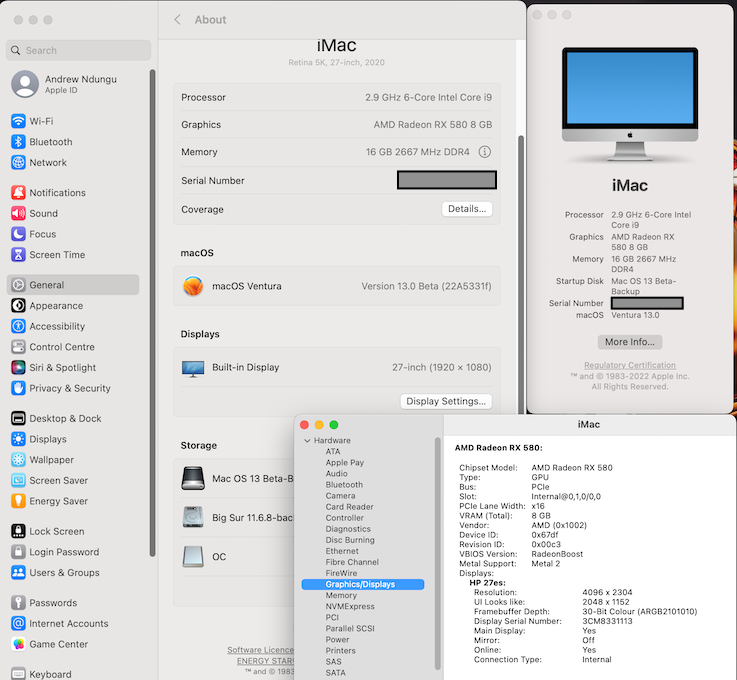Open Internet Accounts @ icon
Viewport: 737px width, 680px height.
coord(18,623)
